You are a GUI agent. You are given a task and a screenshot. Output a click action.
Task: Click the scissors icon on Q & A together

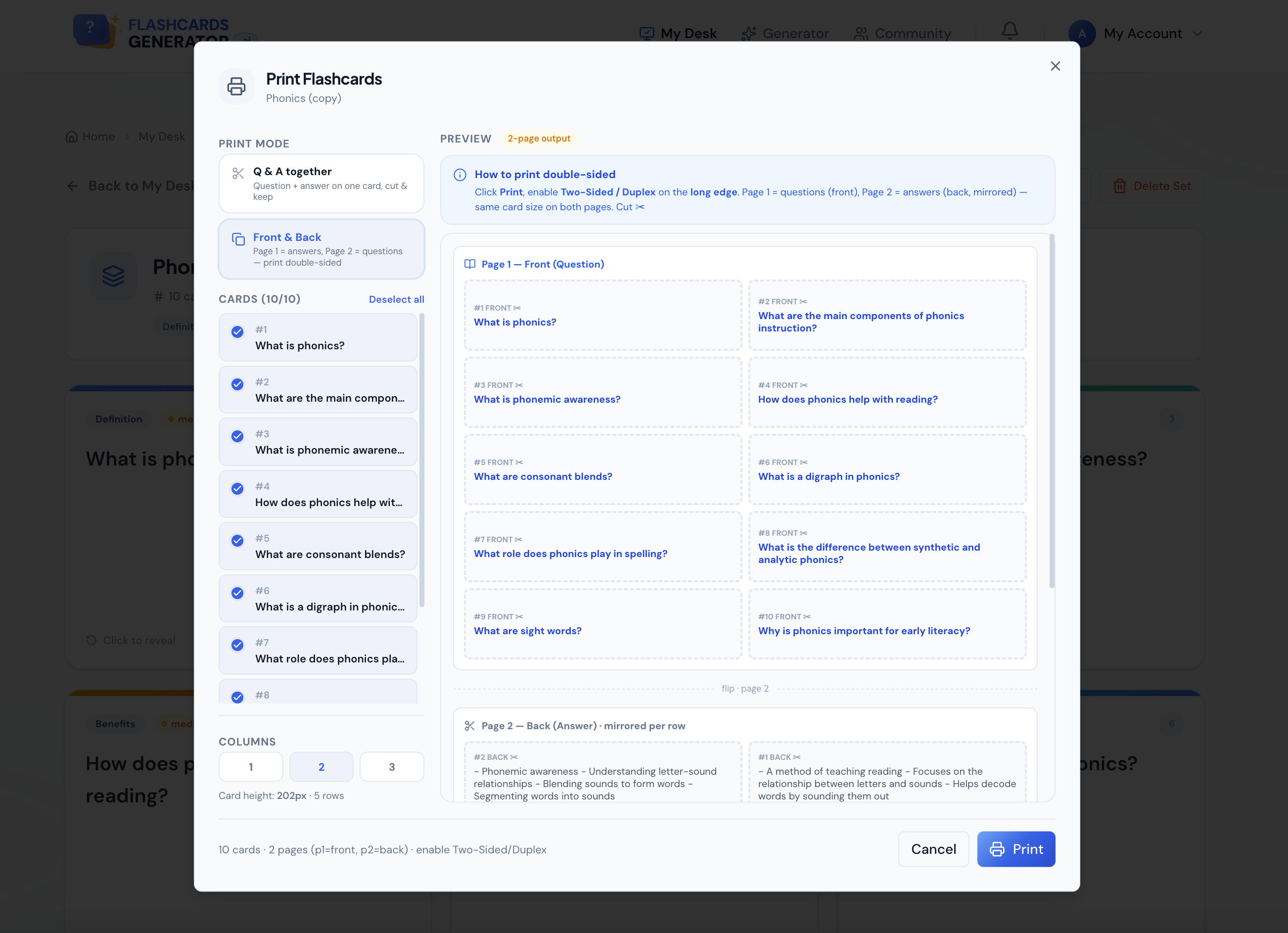point(238,174)
